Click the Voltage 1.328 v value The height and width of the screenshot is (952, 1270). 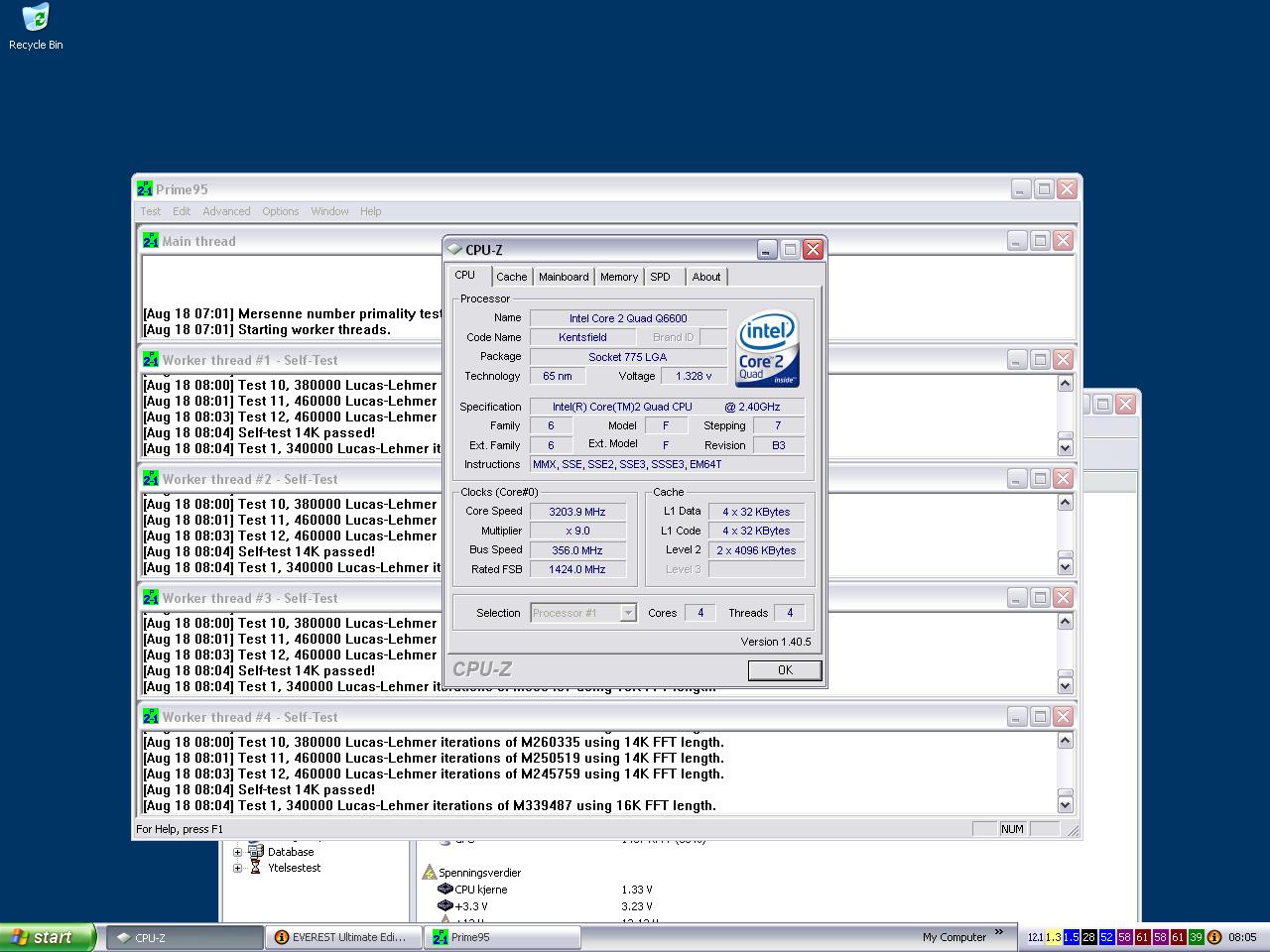point(694,376)
